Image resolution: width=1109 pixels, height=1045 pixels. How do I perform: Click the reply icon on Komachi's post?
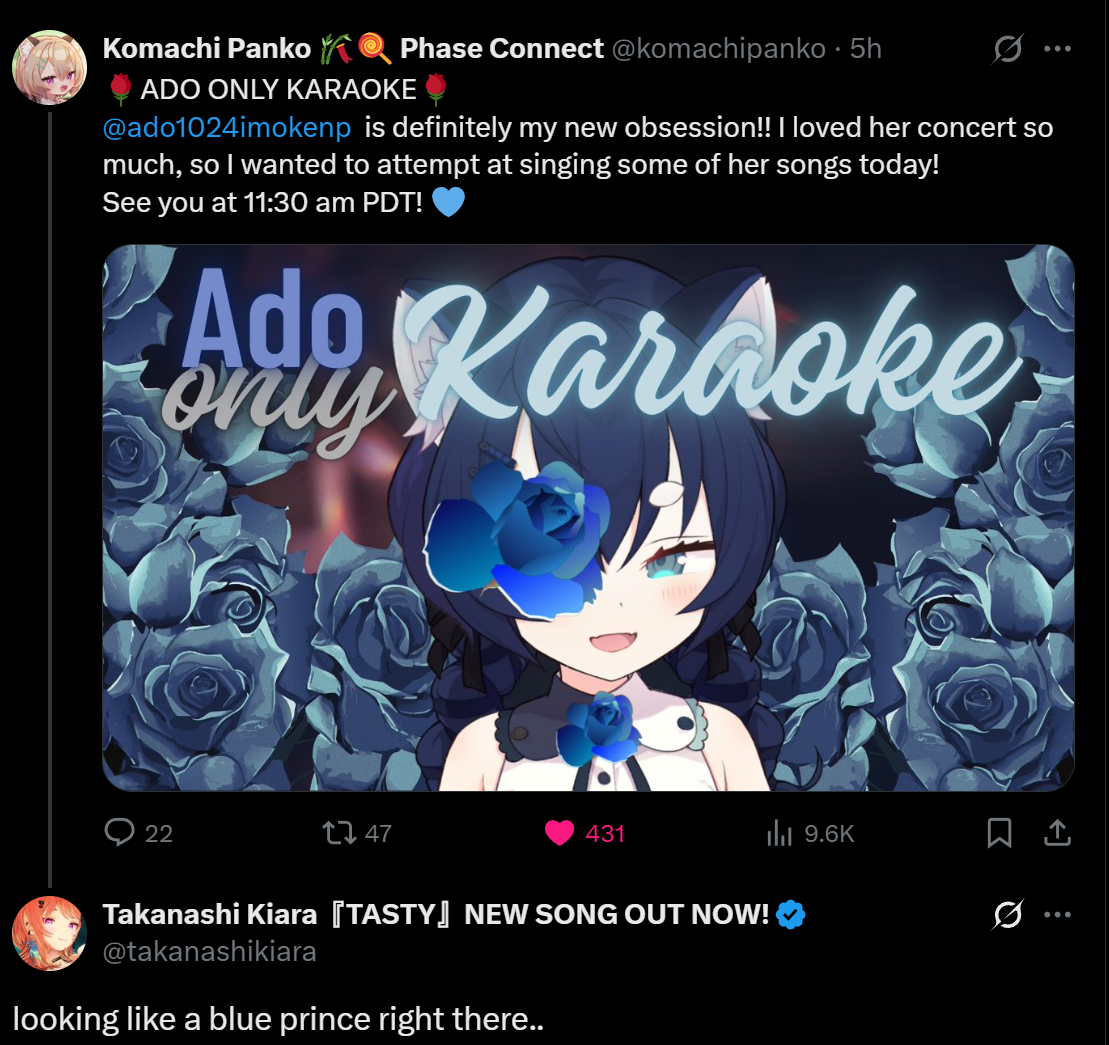[x=120, y=832]
